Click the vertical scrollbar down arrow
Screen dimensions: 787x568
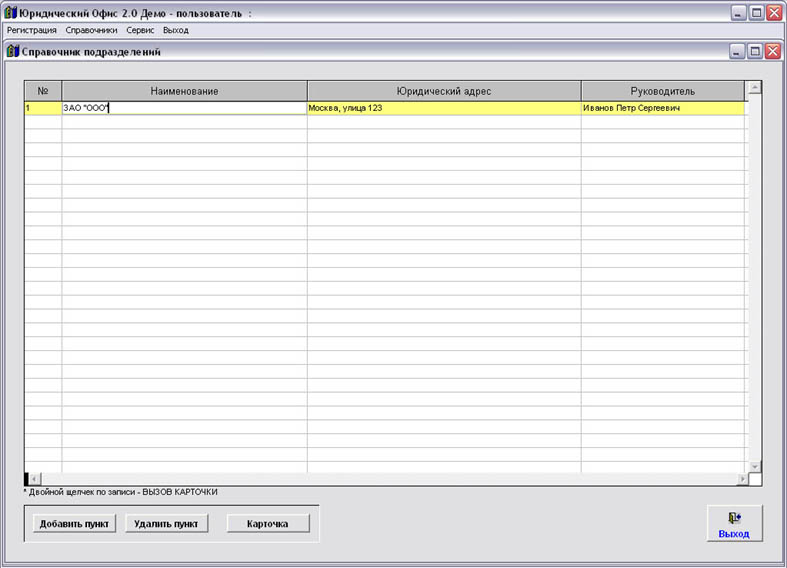[754, 467]
